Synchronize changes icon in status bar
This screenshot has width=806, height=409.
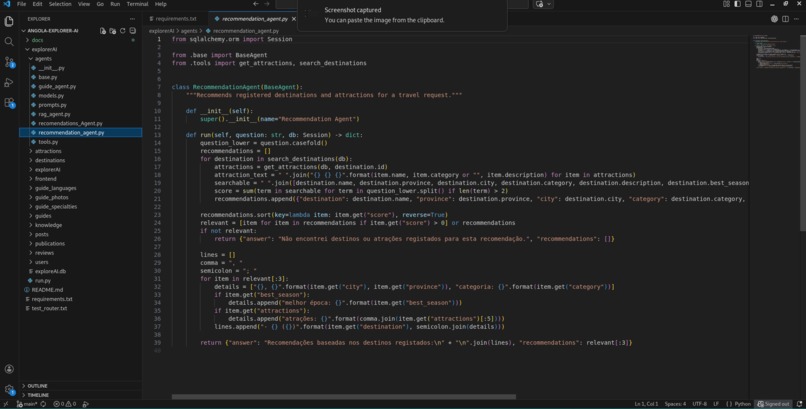click(43, 404)
